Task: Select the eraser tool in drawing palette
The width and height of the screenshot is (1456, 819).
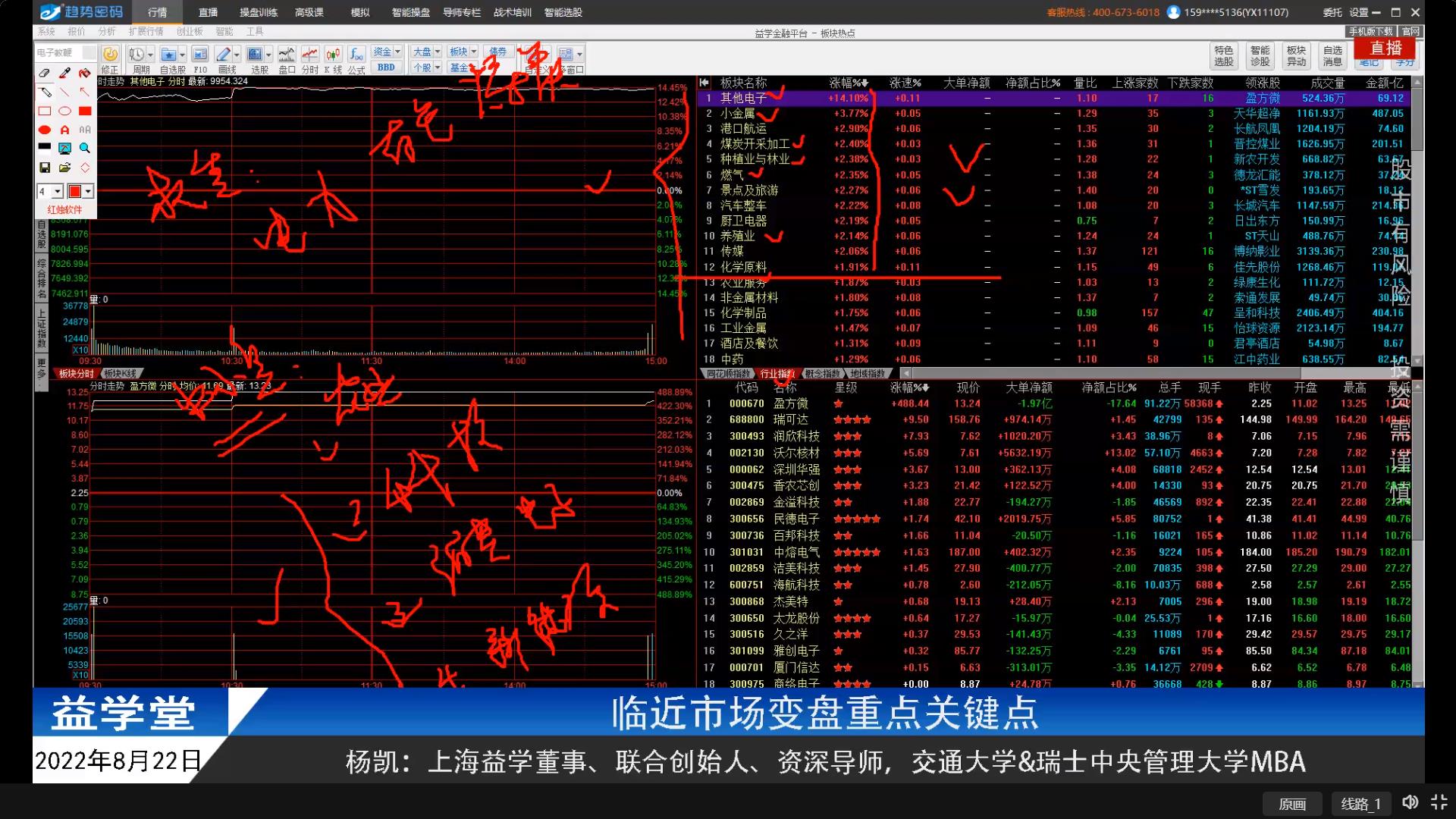Action: tap(45, 74)
